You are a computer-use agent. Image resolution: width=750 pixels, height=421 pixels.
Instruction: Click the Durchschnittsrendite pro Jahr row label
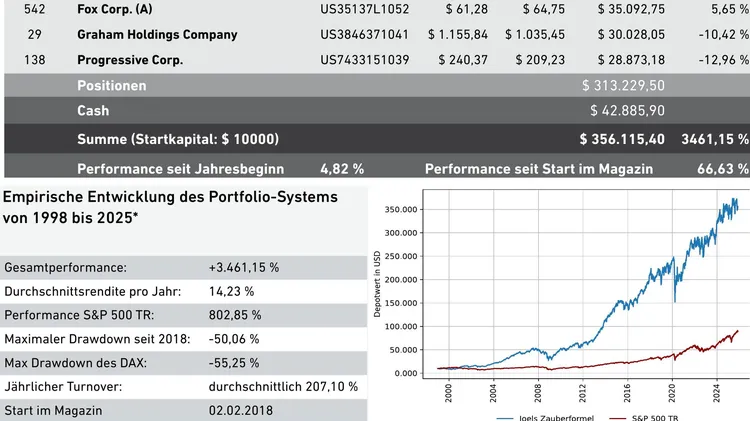(x=93, y=291)
